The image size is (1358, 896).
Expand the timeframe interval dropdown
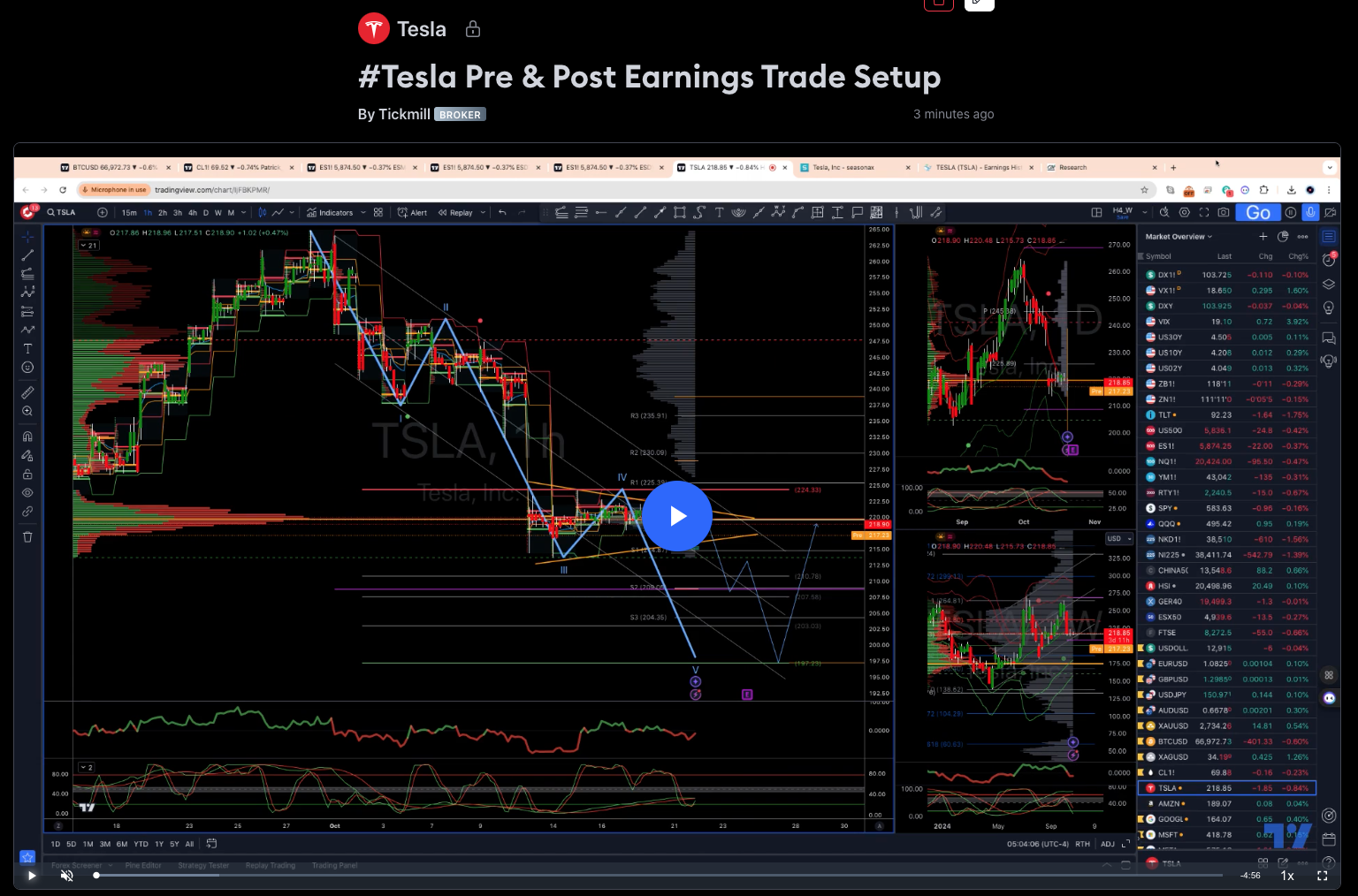click(243, 213)
